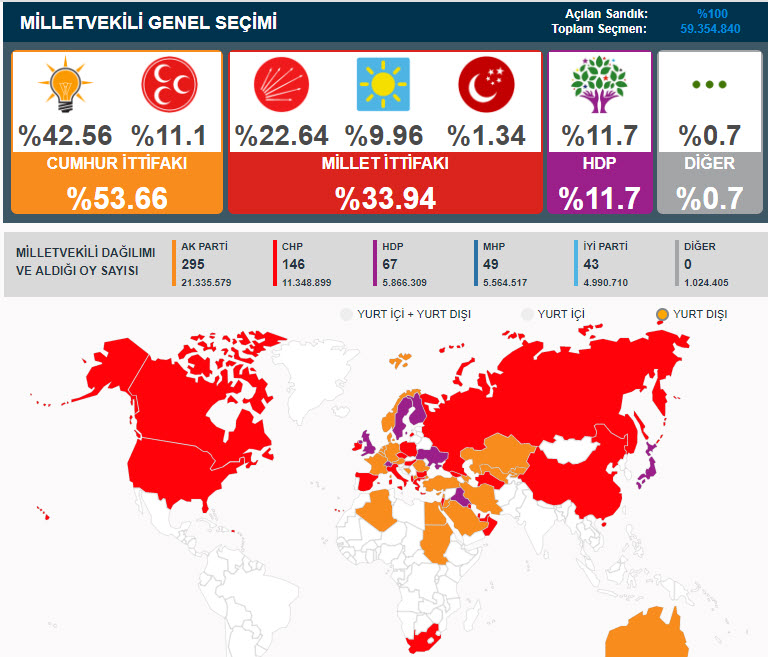Click Kazakhstan on the world map
This screenshot has width=768, height=657.
500,453
